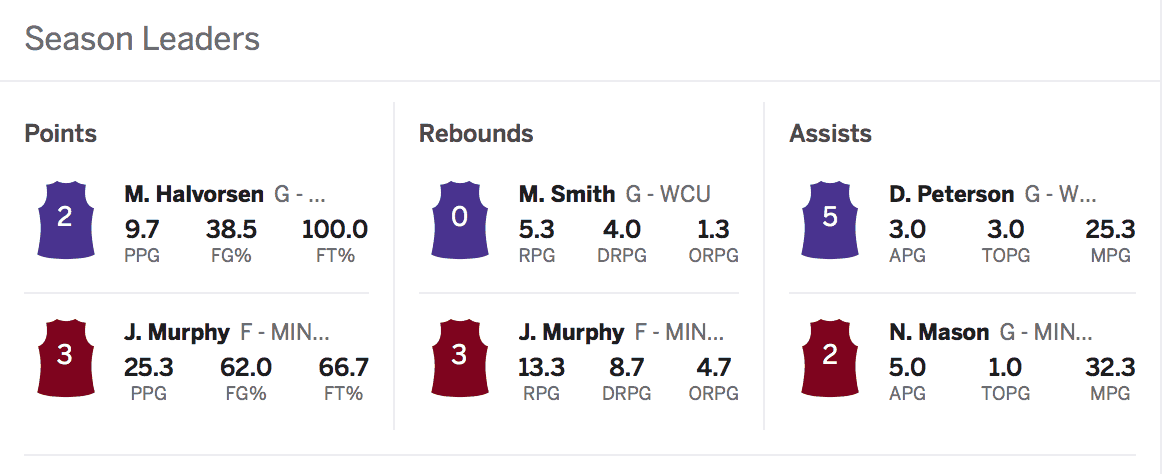Viewport: 1162px width, 474px height.
Task: Open D. Peterson player link
Action: (952, 195)
